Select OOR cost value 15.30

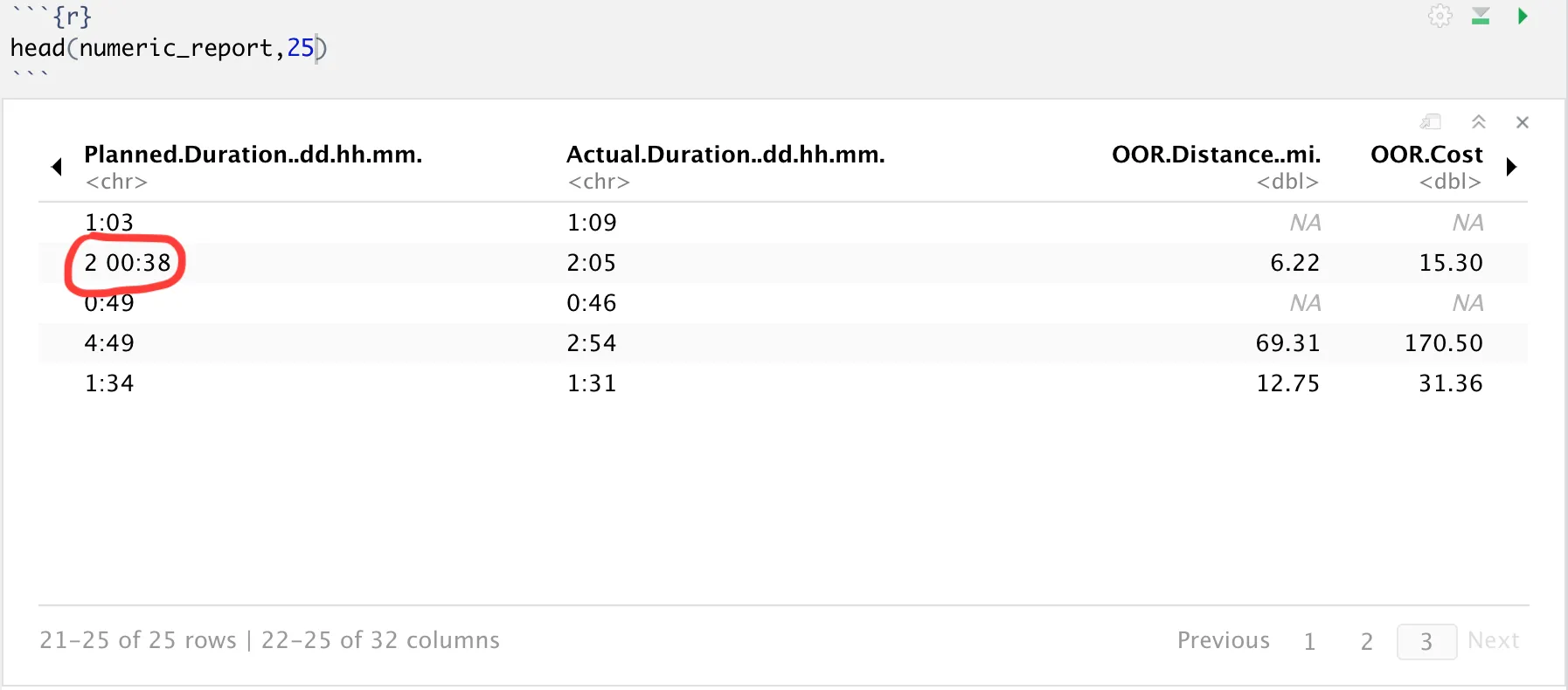(x=1451, y=263)
